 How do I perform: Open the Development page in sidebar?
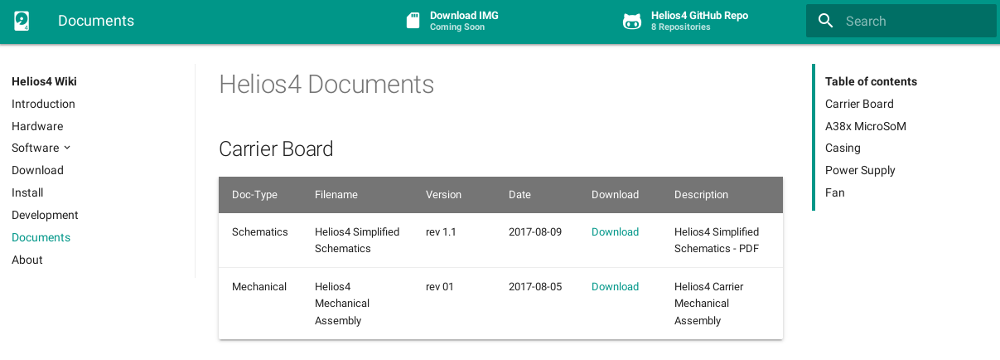[x=45, y=215]
